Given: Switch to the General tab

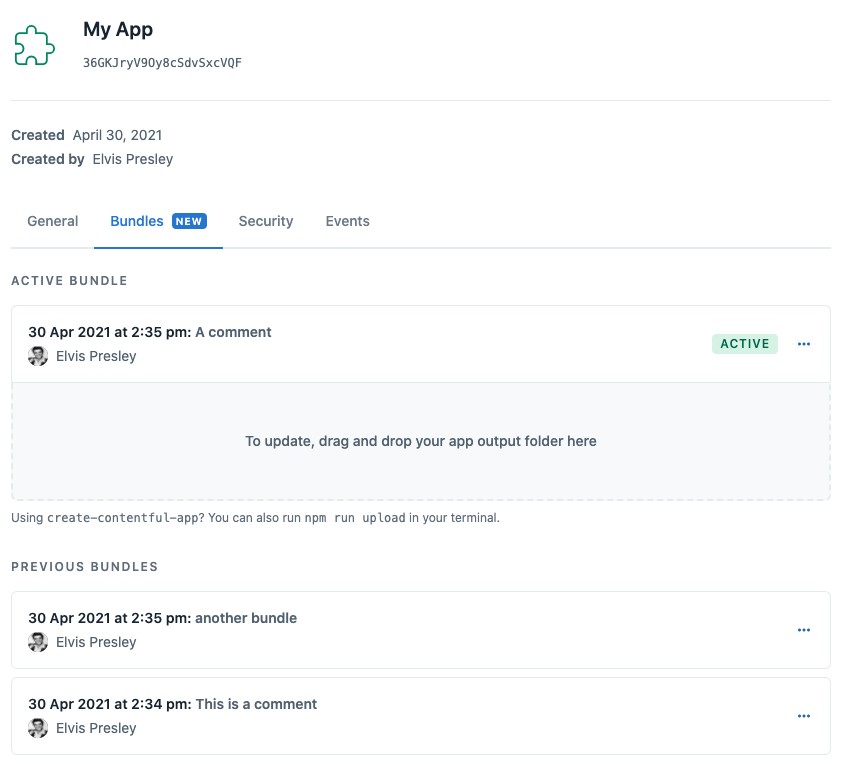Looking at the screenshot, I should [x=52, y=220].
